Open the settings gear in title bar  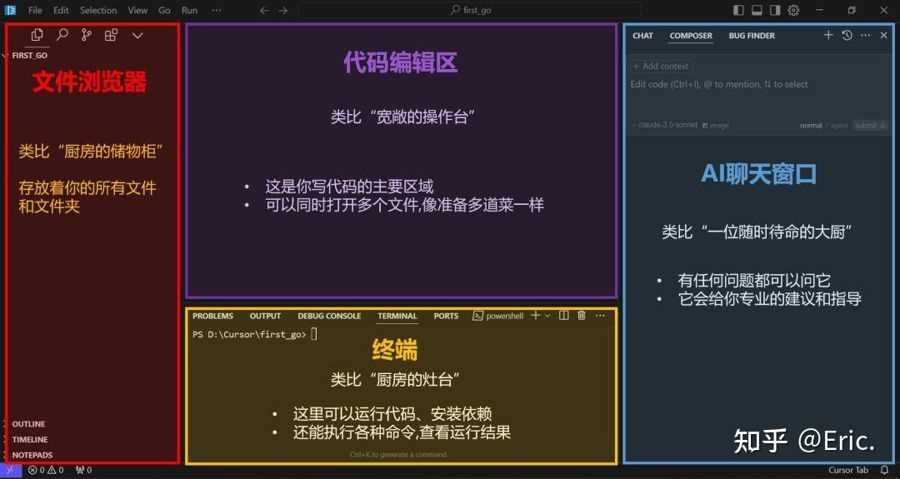[x=793, y=10]
